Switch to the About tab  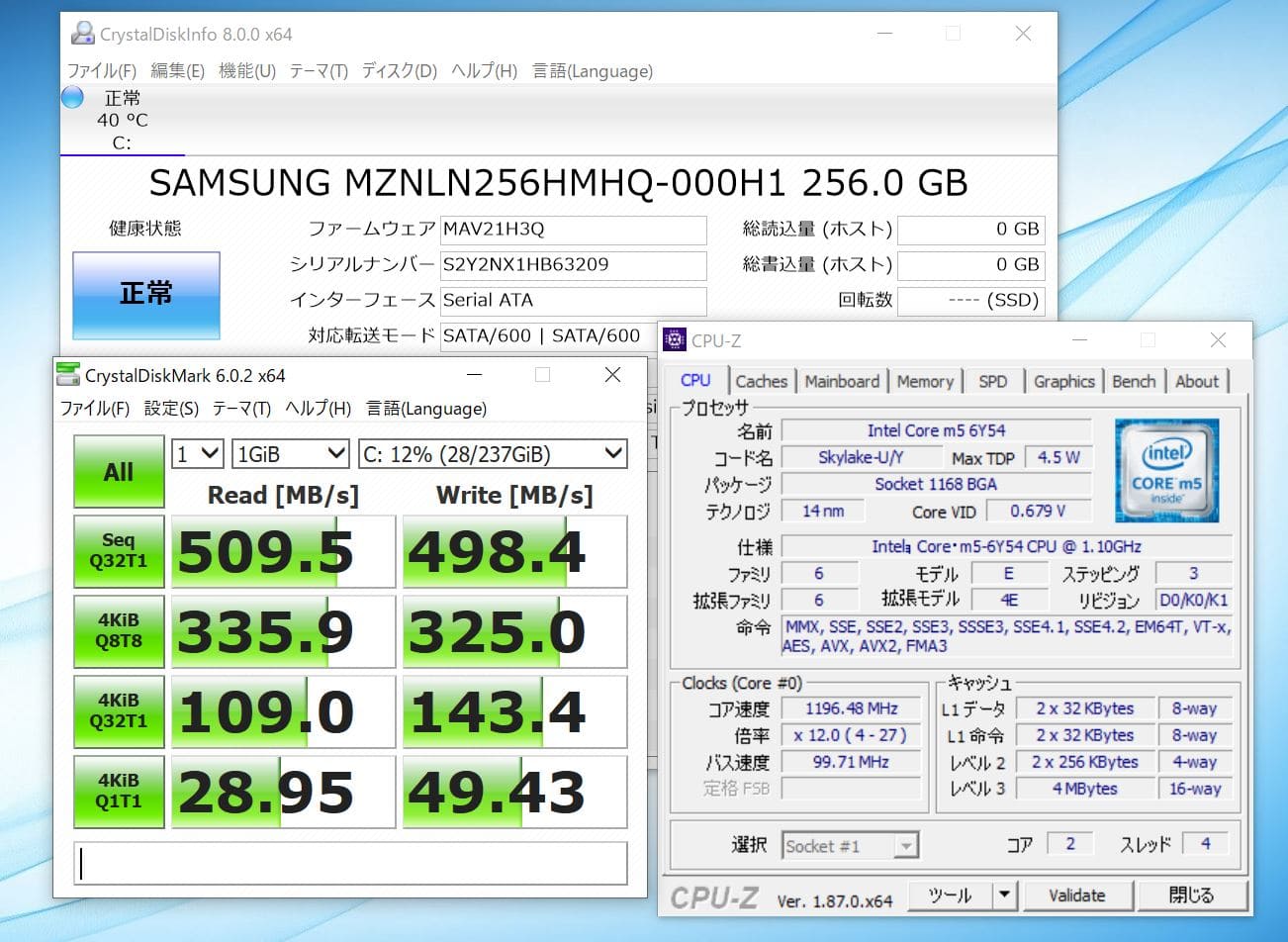point(1197,381)
